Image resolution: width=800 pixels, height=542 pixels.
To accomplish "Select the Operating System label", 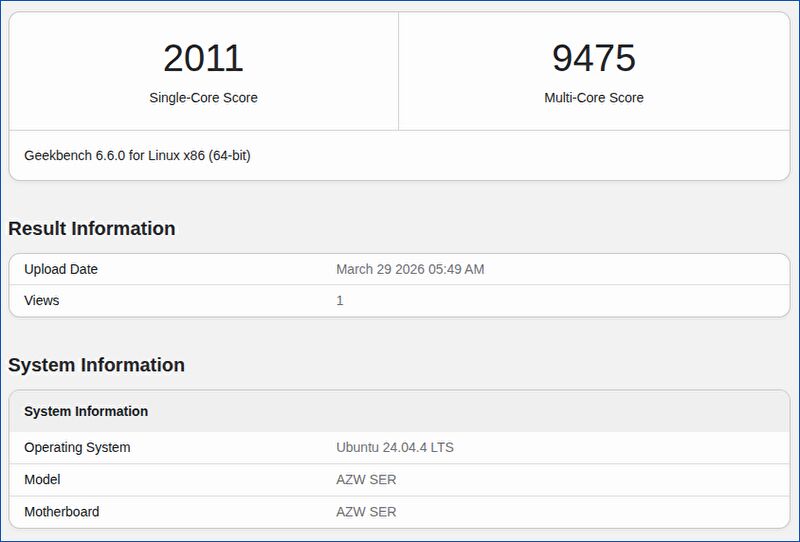I will [77, 447].
